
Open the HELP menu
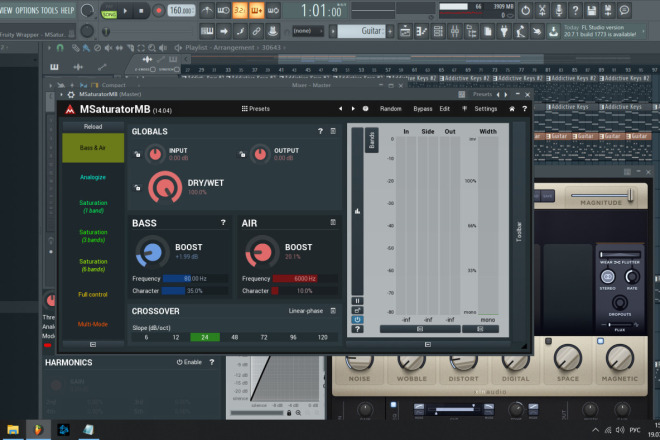pos(67,11)
